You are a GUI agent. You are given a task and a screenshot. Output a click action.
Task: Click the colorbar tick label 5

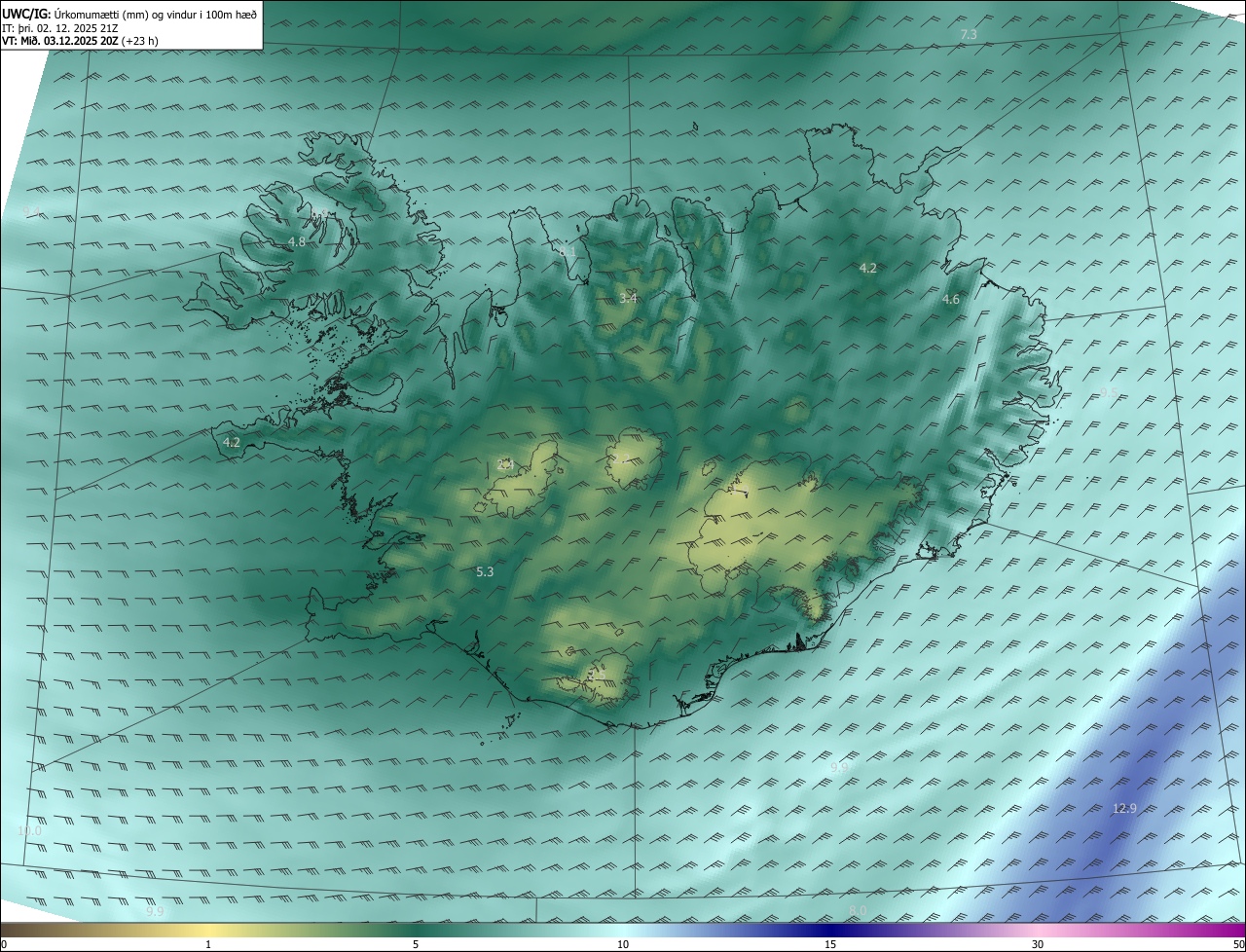[x=416, y=944]
